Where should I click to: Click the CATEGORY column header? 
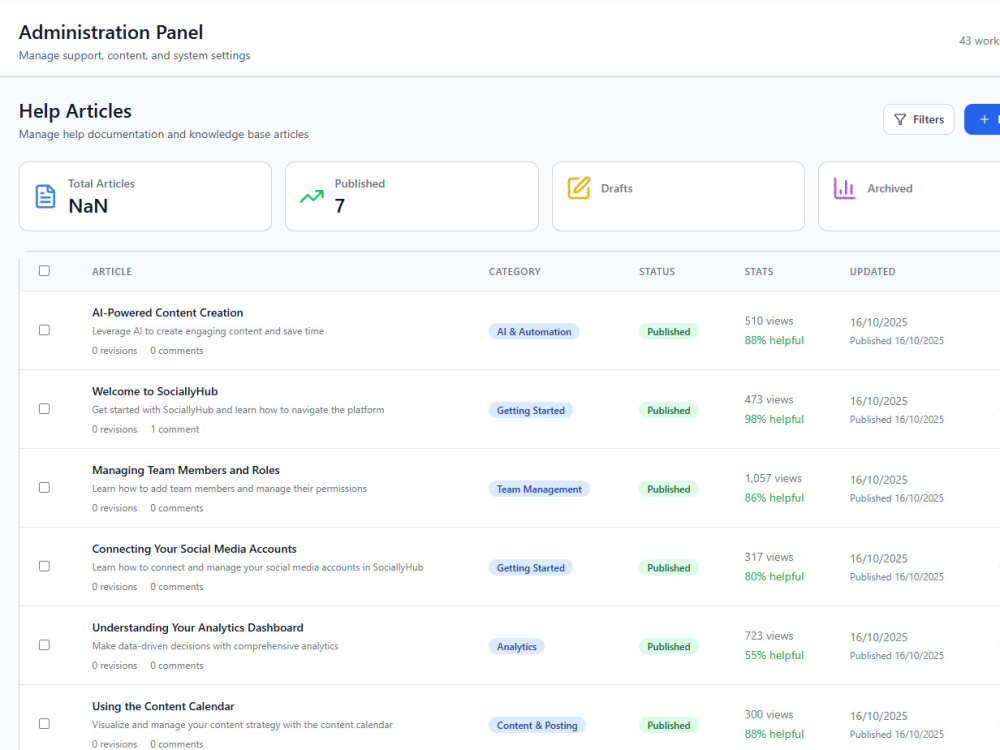[515, 272]
